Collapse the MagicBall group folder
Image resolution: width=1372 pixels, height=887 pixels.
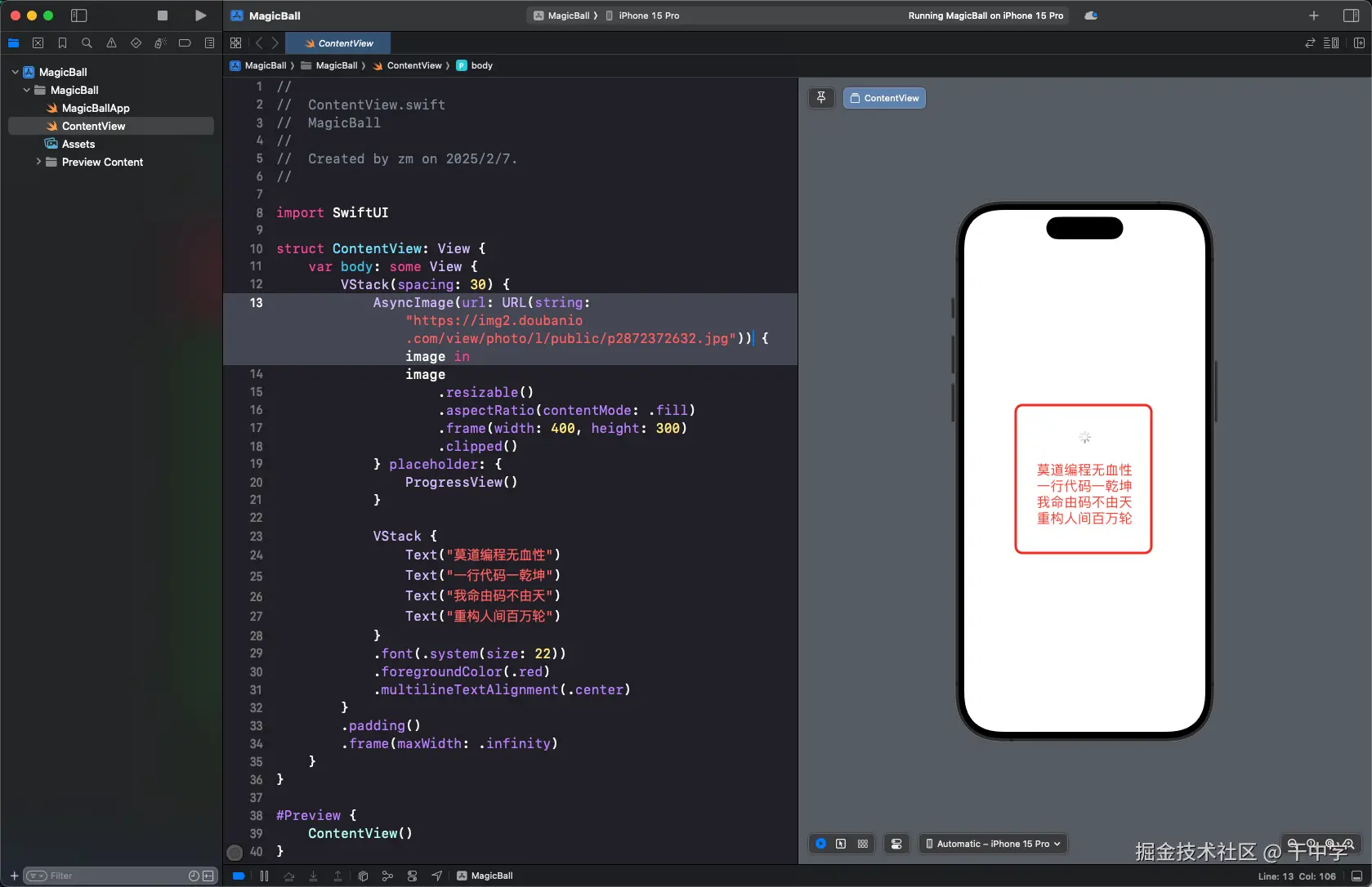tap(26, 90)
